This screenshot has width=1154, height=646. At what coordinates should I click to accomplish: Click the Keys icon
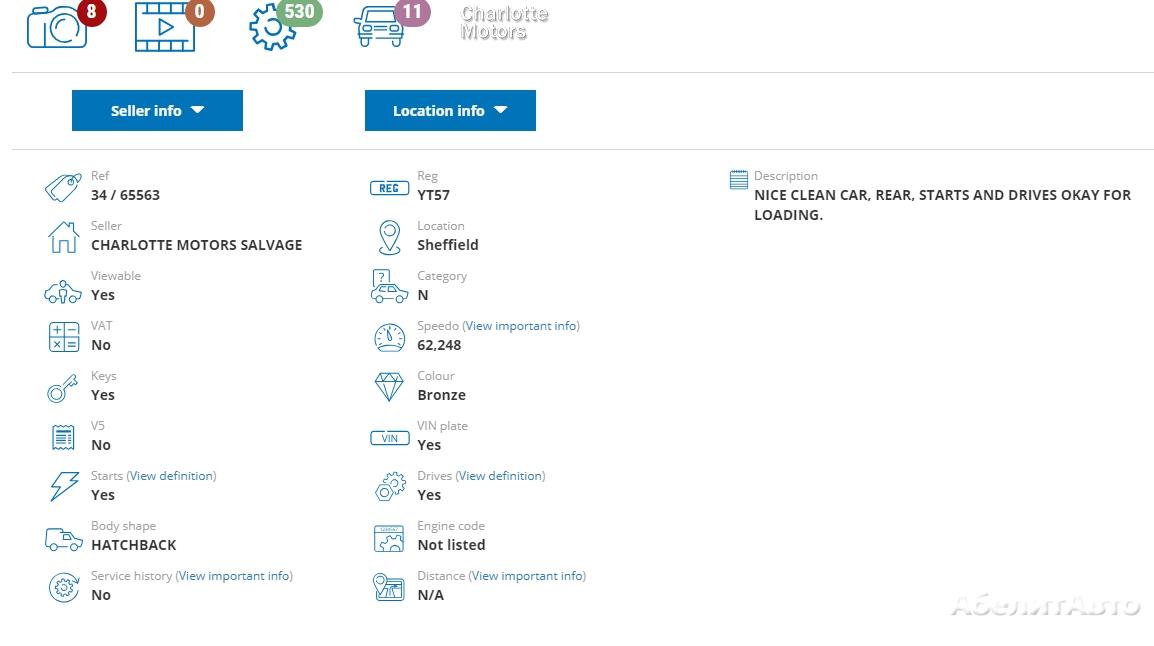coord(63,387)
